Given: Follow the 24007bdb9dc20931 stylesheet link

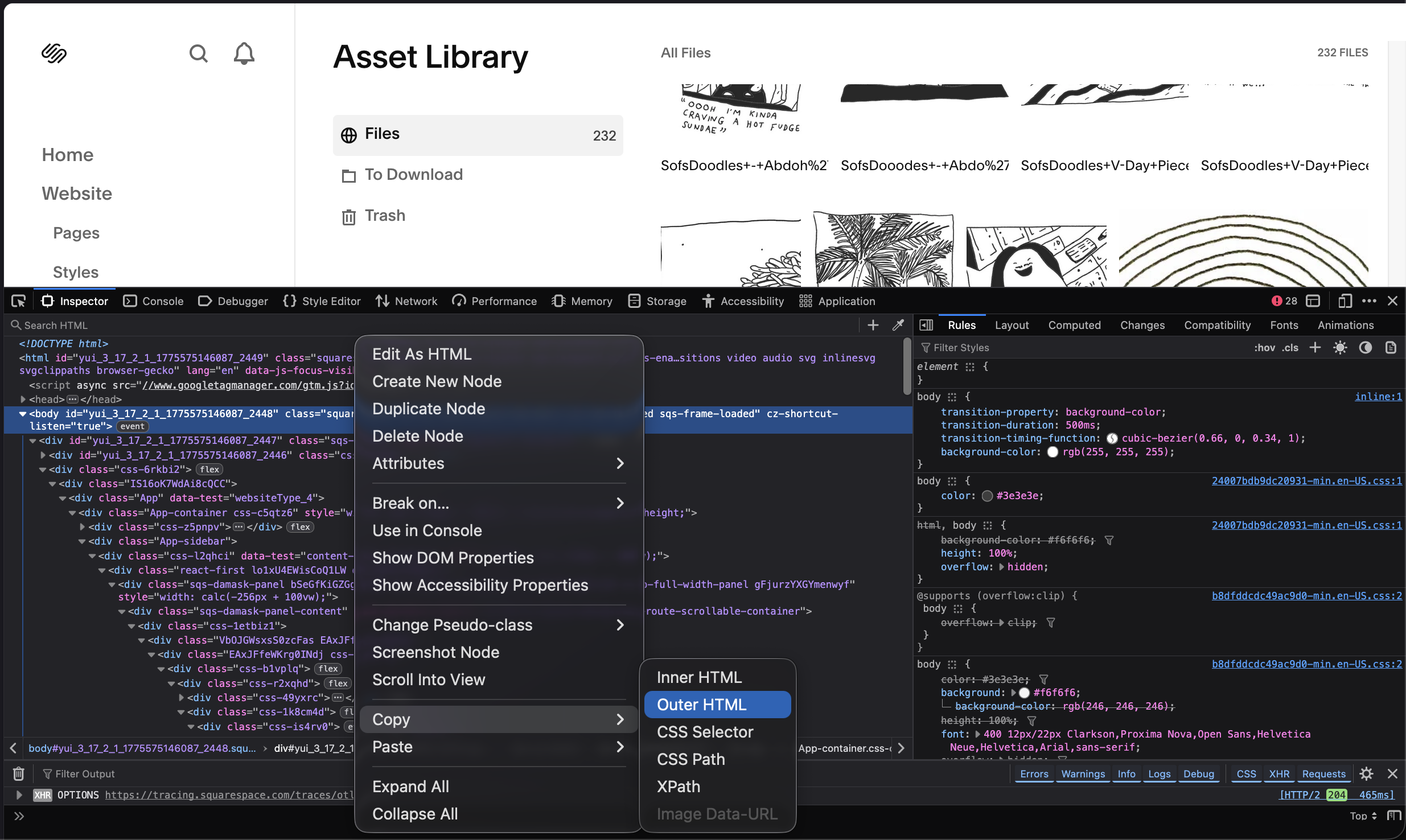Looking at the screenshot, I should coord(1305,481).
